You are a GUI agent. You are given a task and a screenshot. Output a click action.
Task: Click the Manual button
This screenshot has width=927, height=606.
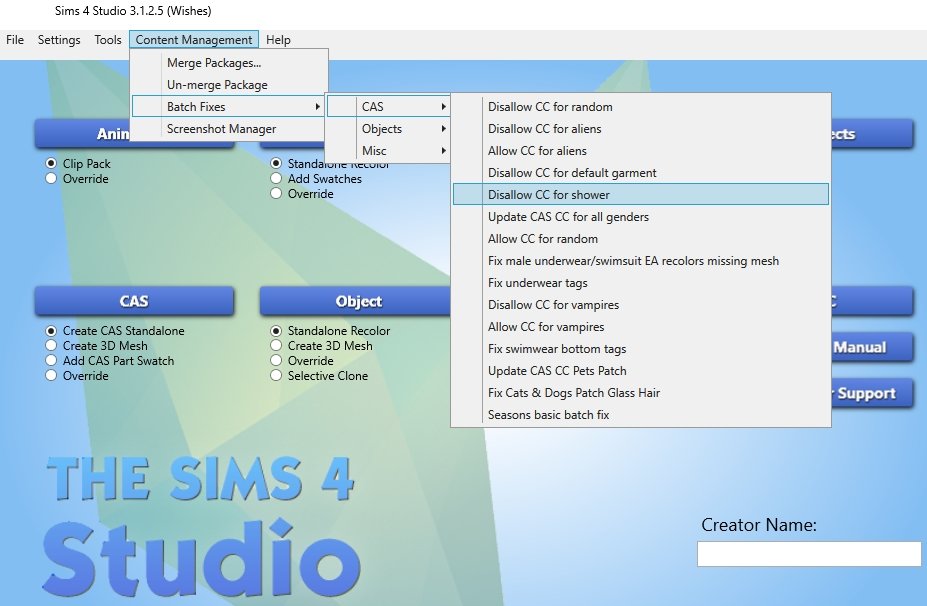(x=872, y=347)
